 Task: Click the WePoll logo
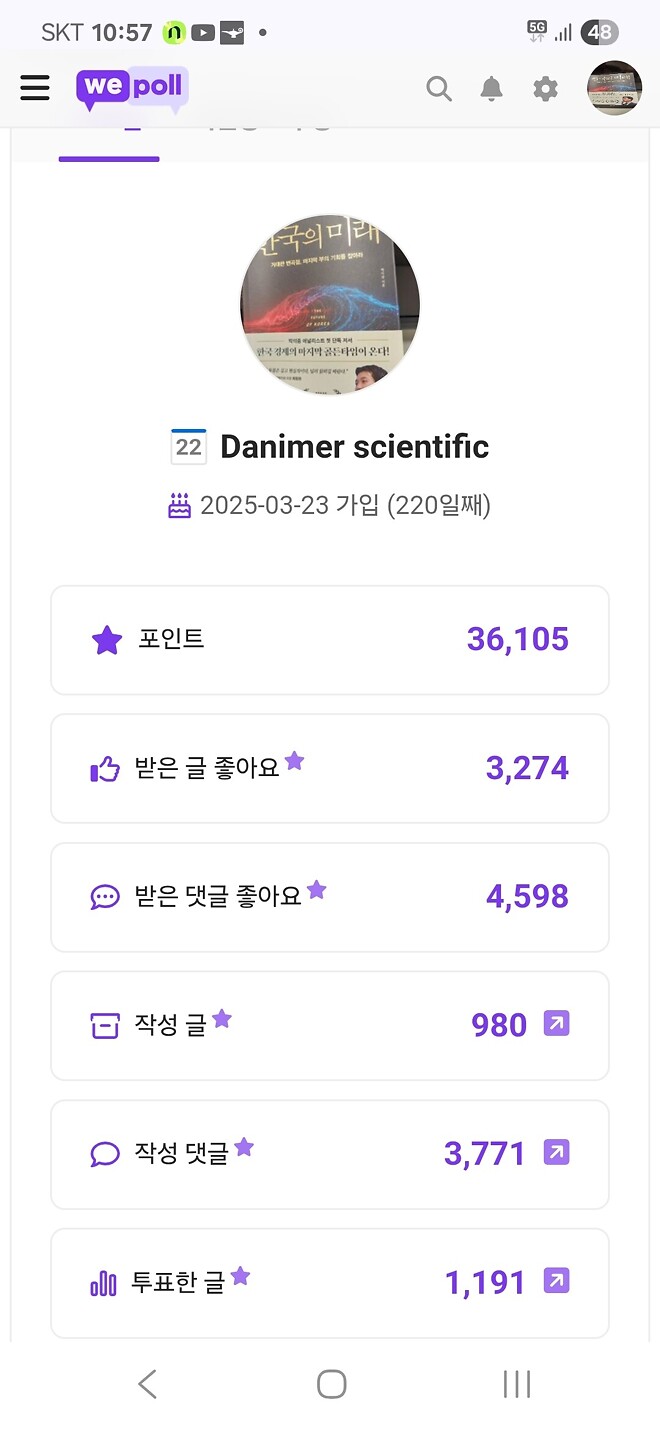point(131,88)
